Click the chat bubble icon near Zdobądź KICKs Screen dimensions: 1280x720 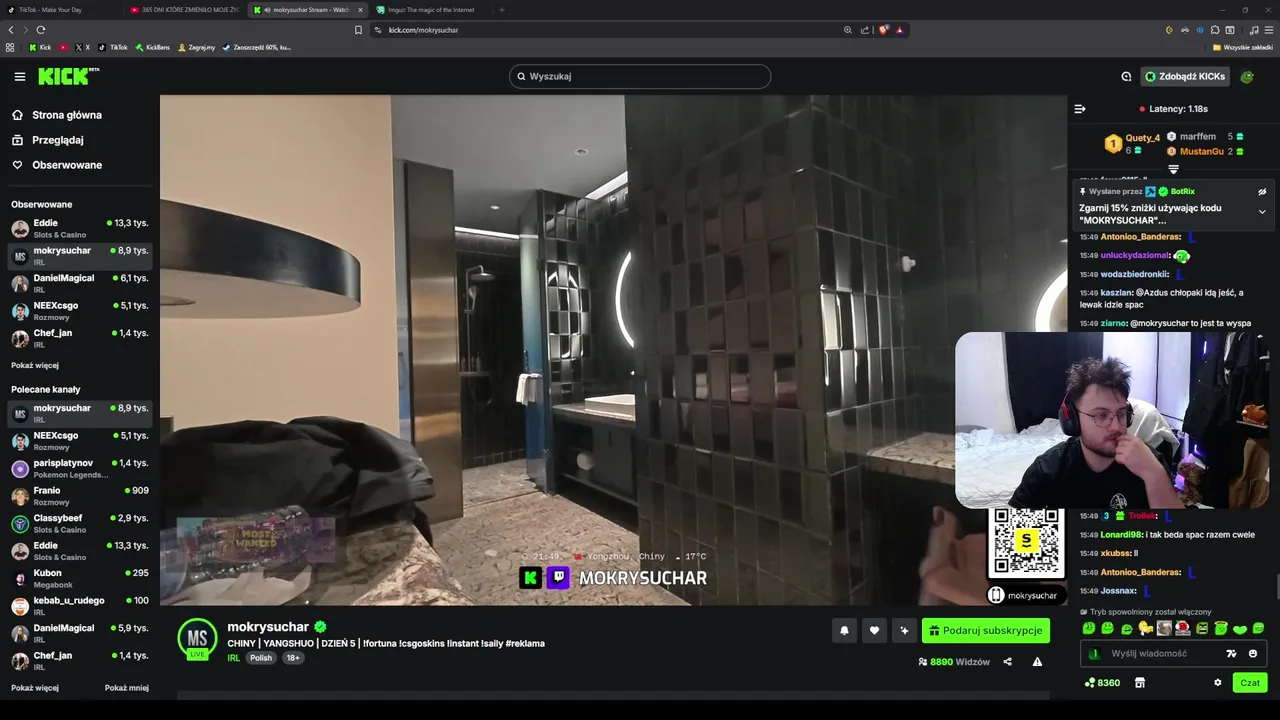pos(1126,76)
